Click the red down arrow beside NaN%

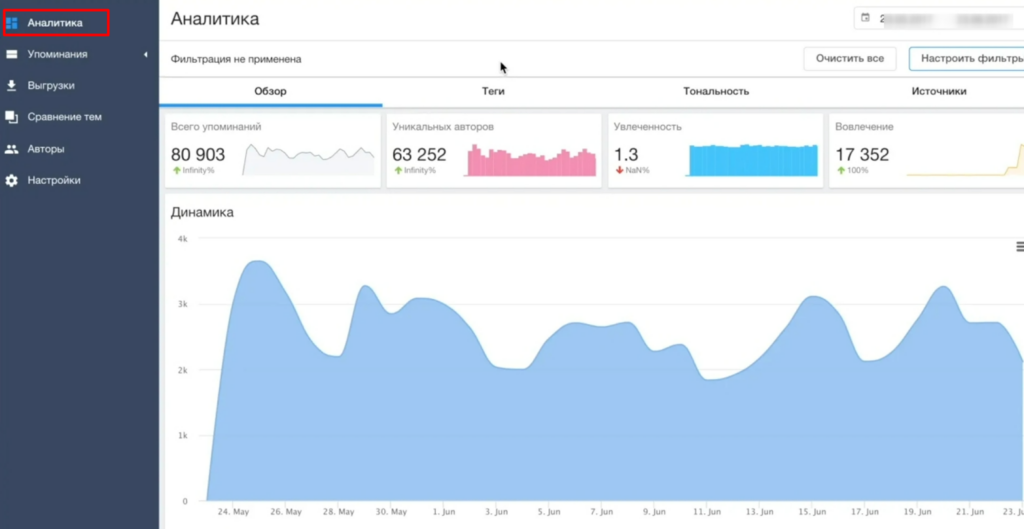(619, 170)
